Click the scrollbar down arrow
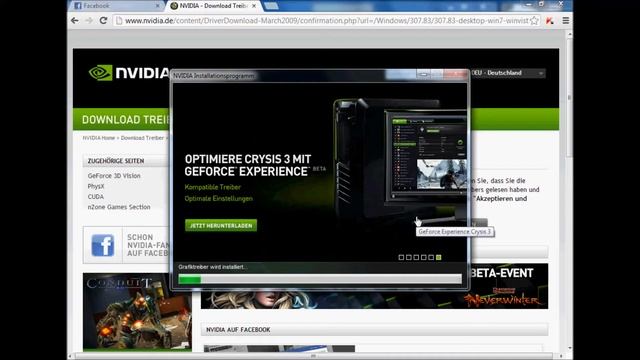640x360 pixels. pyautogui.click(x=569, y=348)
